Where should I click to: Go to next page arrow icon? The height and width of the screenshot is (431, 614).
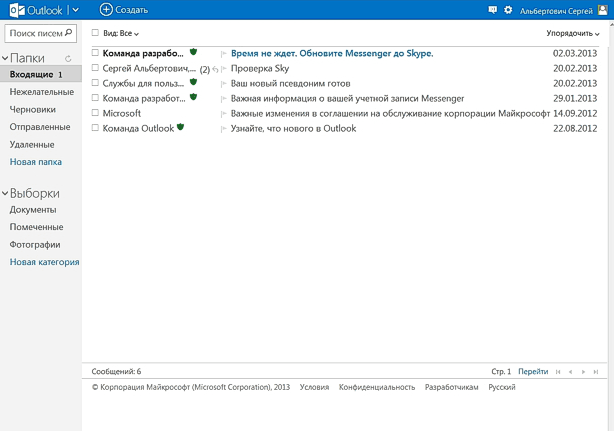[583, 372]
